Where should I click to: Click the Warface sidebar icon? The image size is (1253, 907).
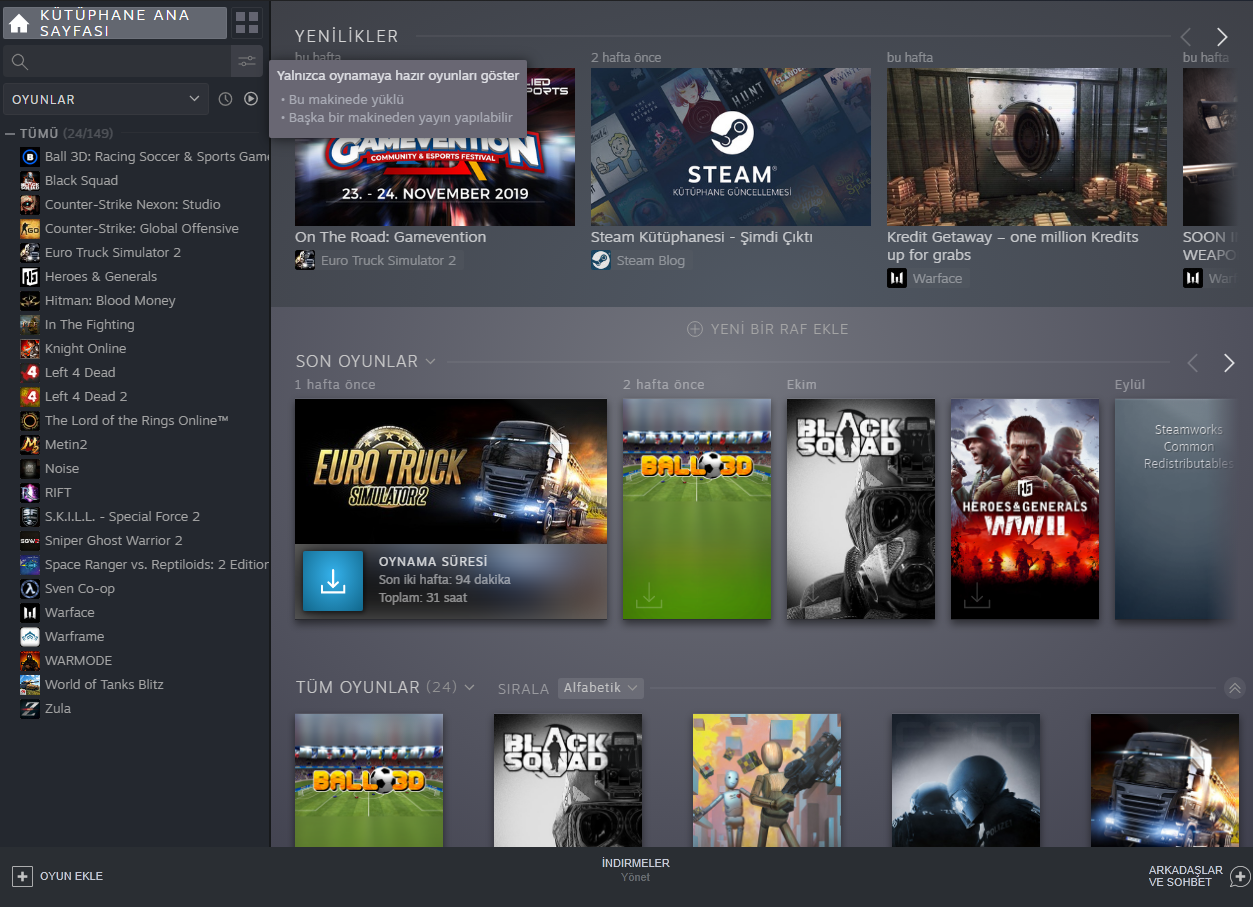click(x=30, y=612)
